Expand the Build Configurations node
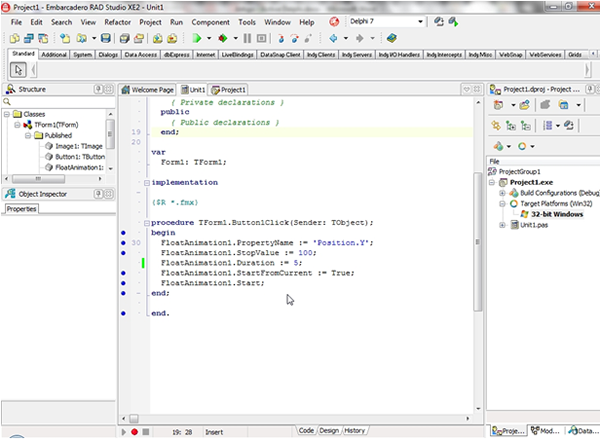 tap(502, 193)
